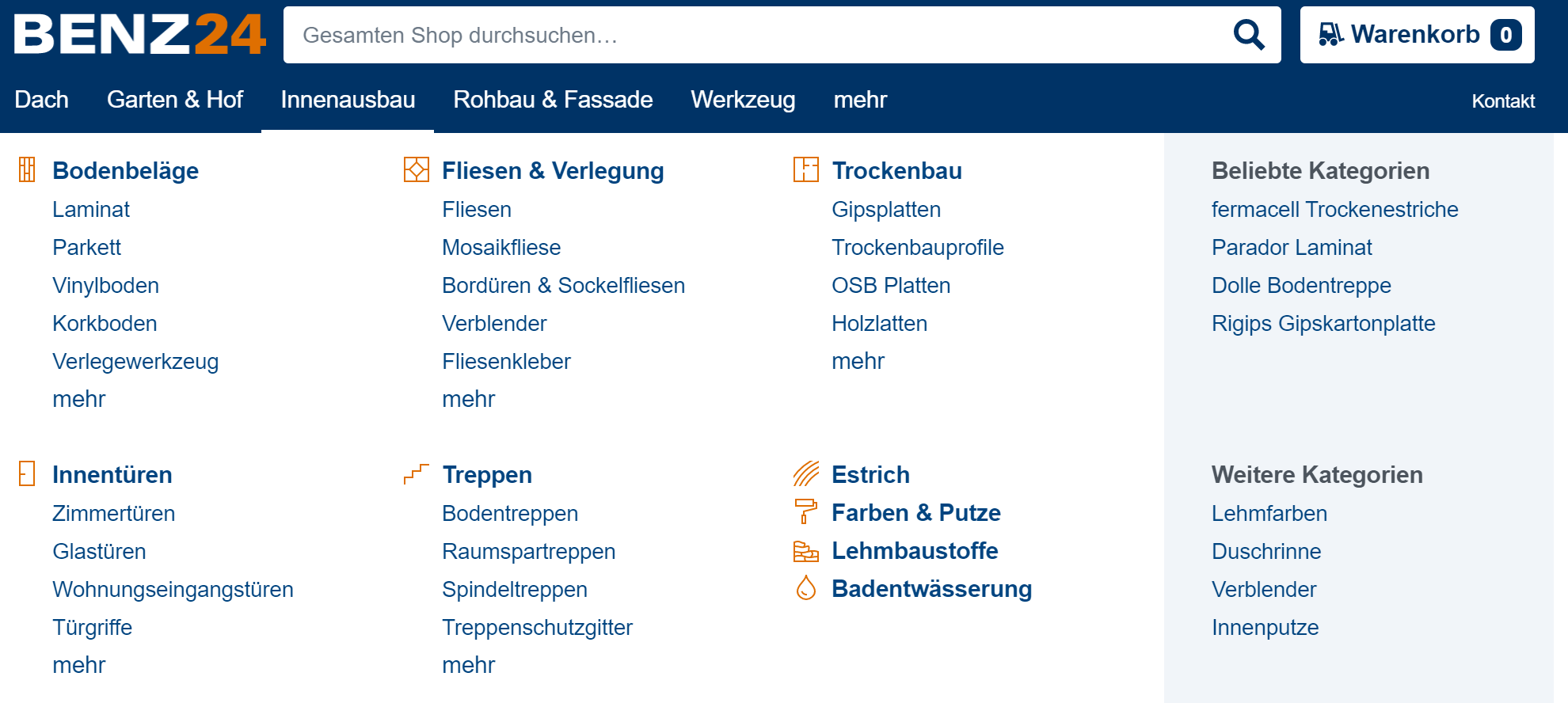Click the Lehmbaustoffe bricks icon

tap(805, 550)
